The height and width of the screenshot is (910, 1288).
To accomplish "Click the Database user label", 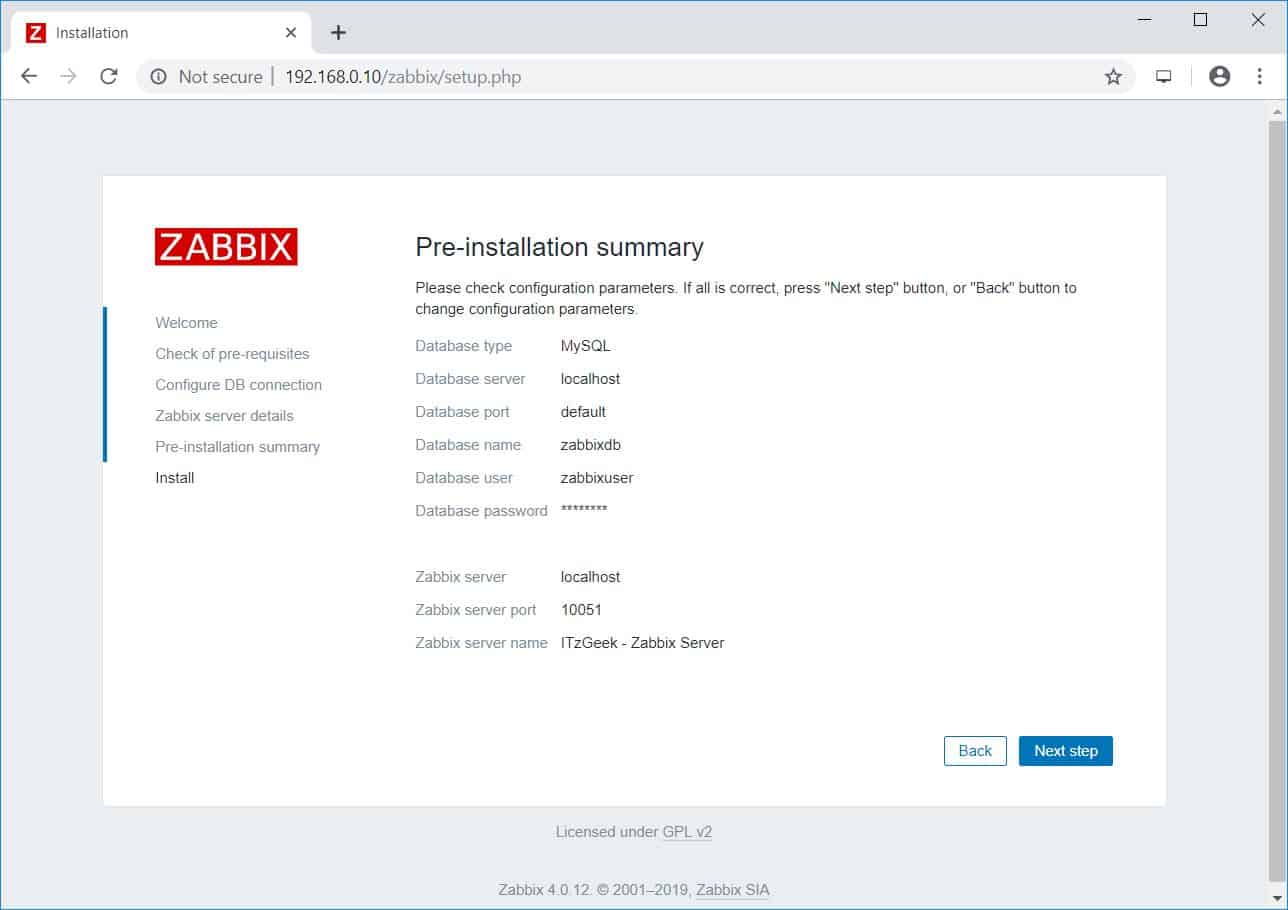I will point(464,478).
